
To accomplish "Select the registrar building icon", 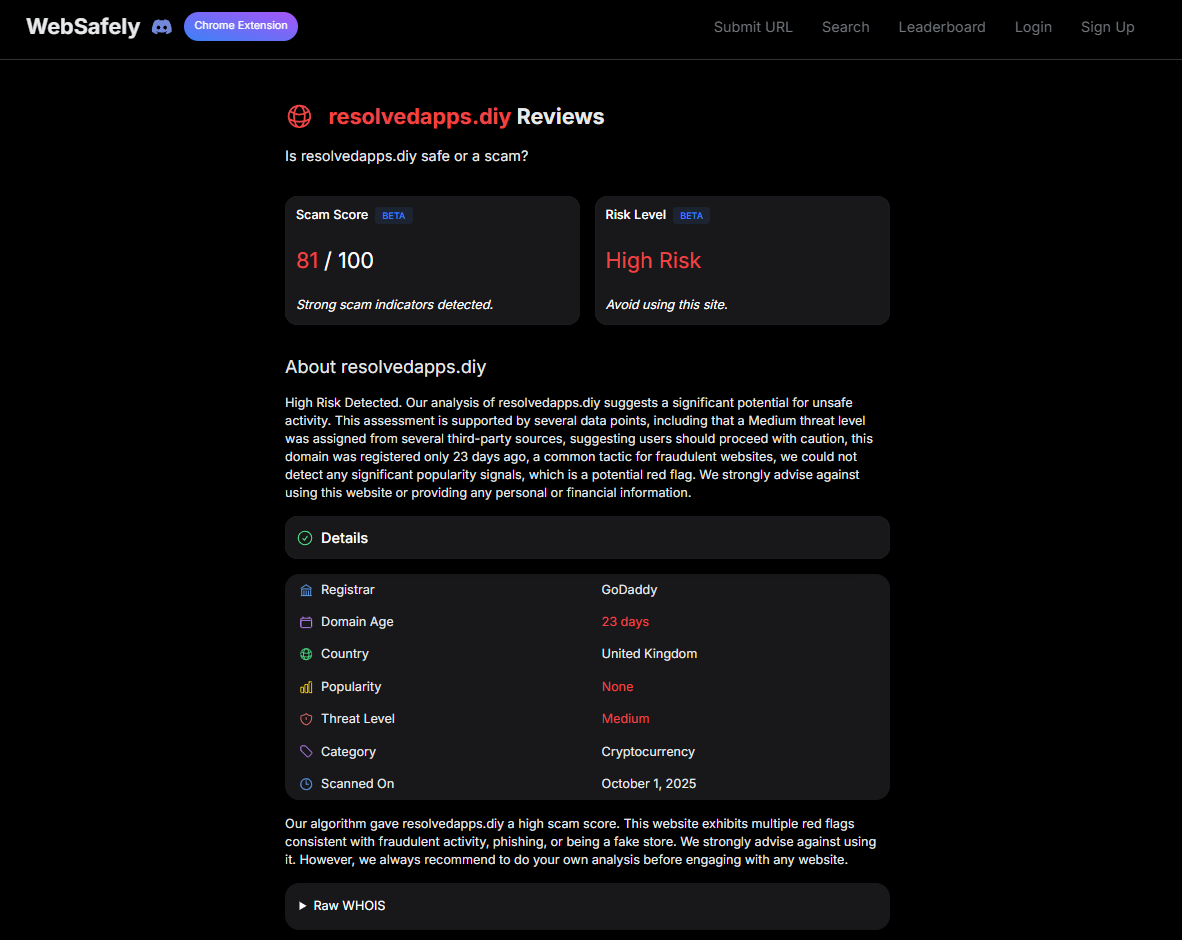I will (x=305, y=590).
